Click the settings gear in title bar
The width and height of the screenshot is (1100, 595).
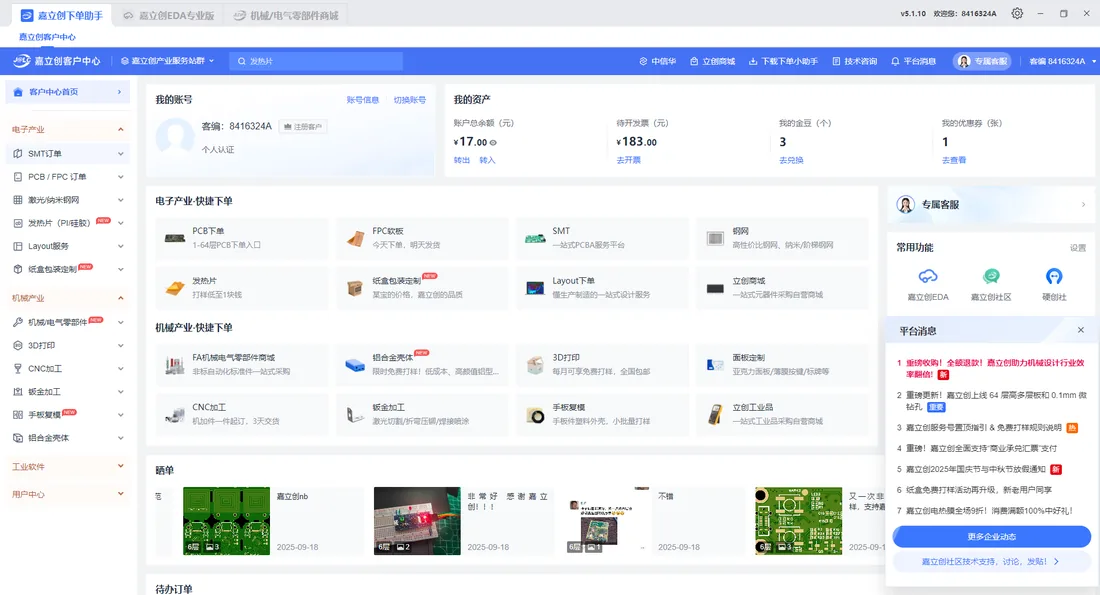pyautogui.click(x=1017, y=13)
